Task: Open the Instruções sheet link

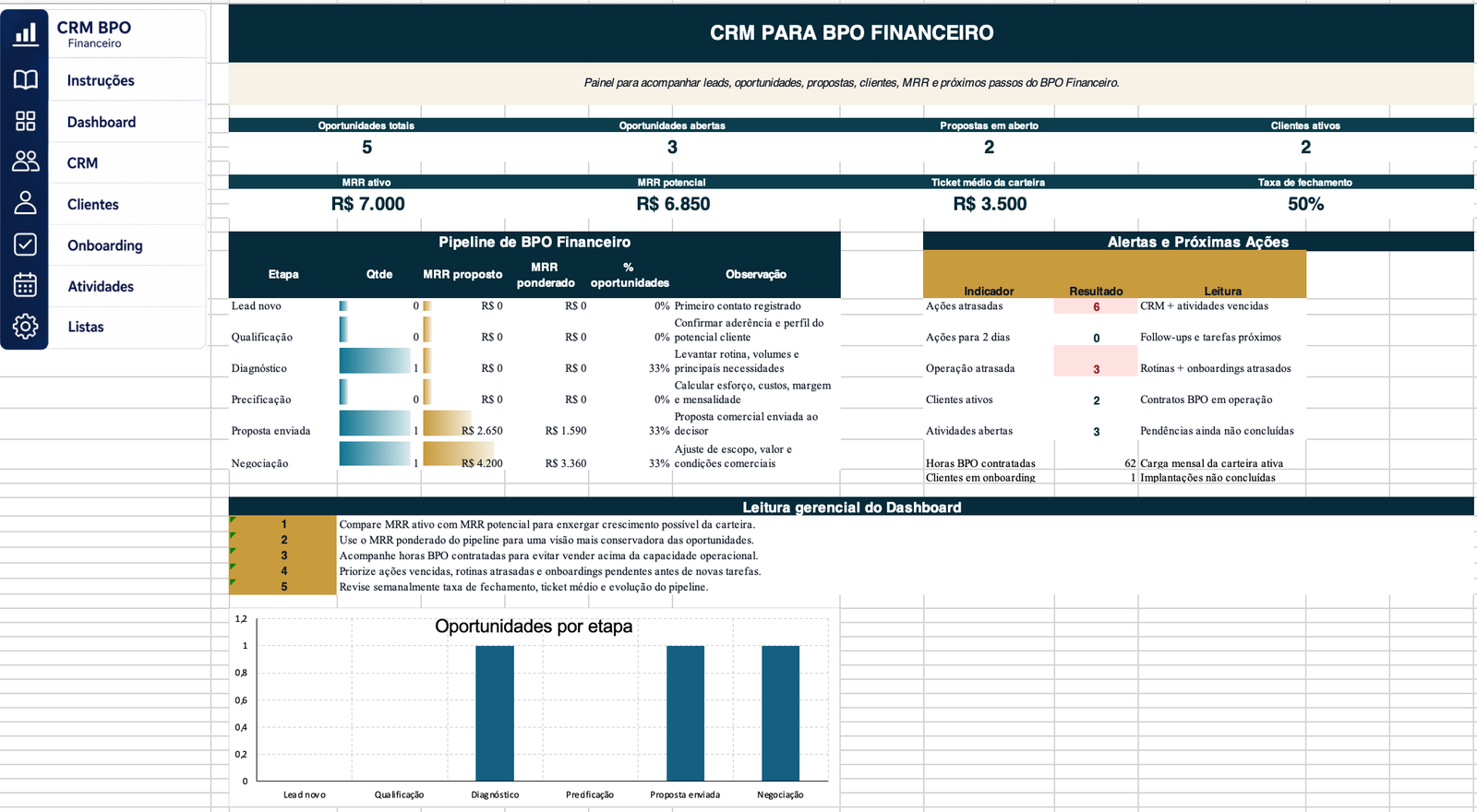Action: 101,80
